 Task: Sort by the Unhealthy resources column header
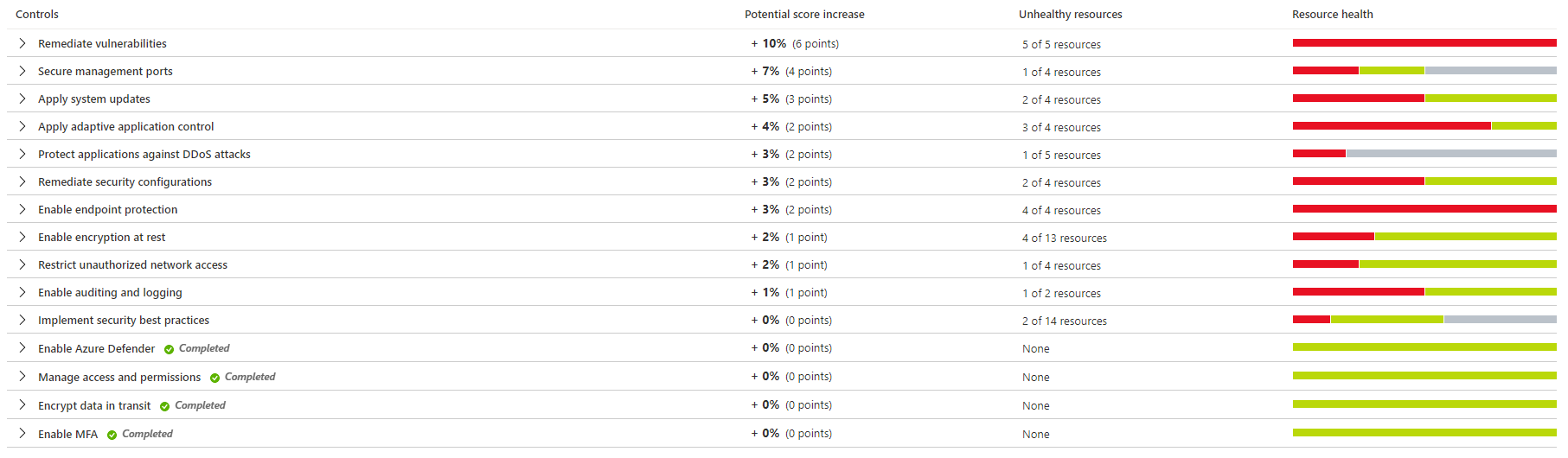(x=1070, y=14)
